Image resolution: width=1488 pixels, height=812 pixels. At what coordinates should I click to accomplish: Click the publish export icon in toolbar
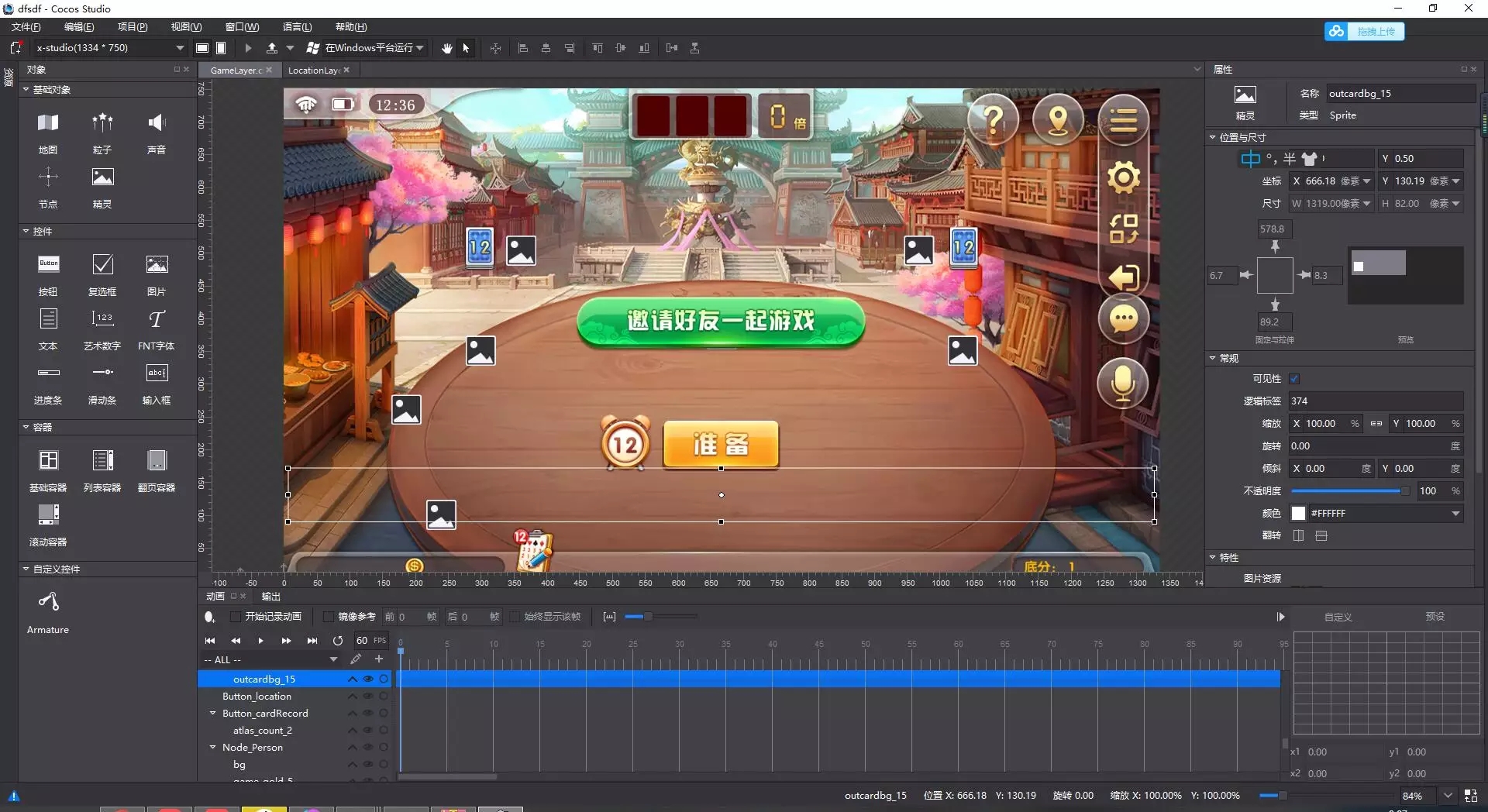[x=272, y=48]
